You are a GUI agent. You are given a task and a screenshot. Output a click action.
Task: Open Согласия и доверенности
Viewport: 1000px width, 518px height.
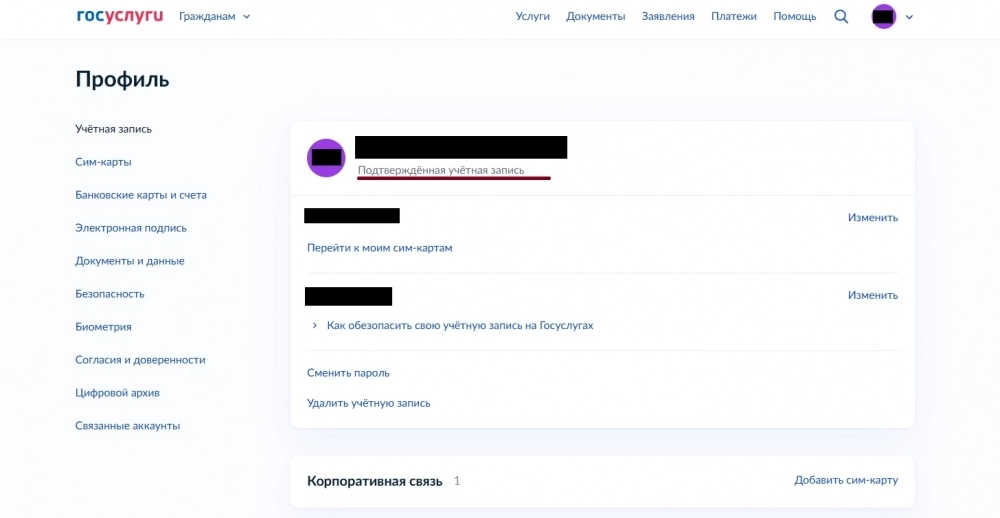[x=140, y=360]
